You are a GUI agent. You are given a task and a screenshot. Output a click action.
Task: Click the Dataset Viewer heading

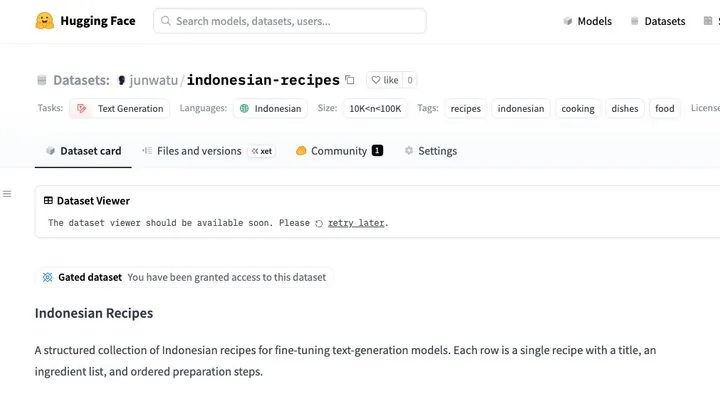click(x=93, y=201)
